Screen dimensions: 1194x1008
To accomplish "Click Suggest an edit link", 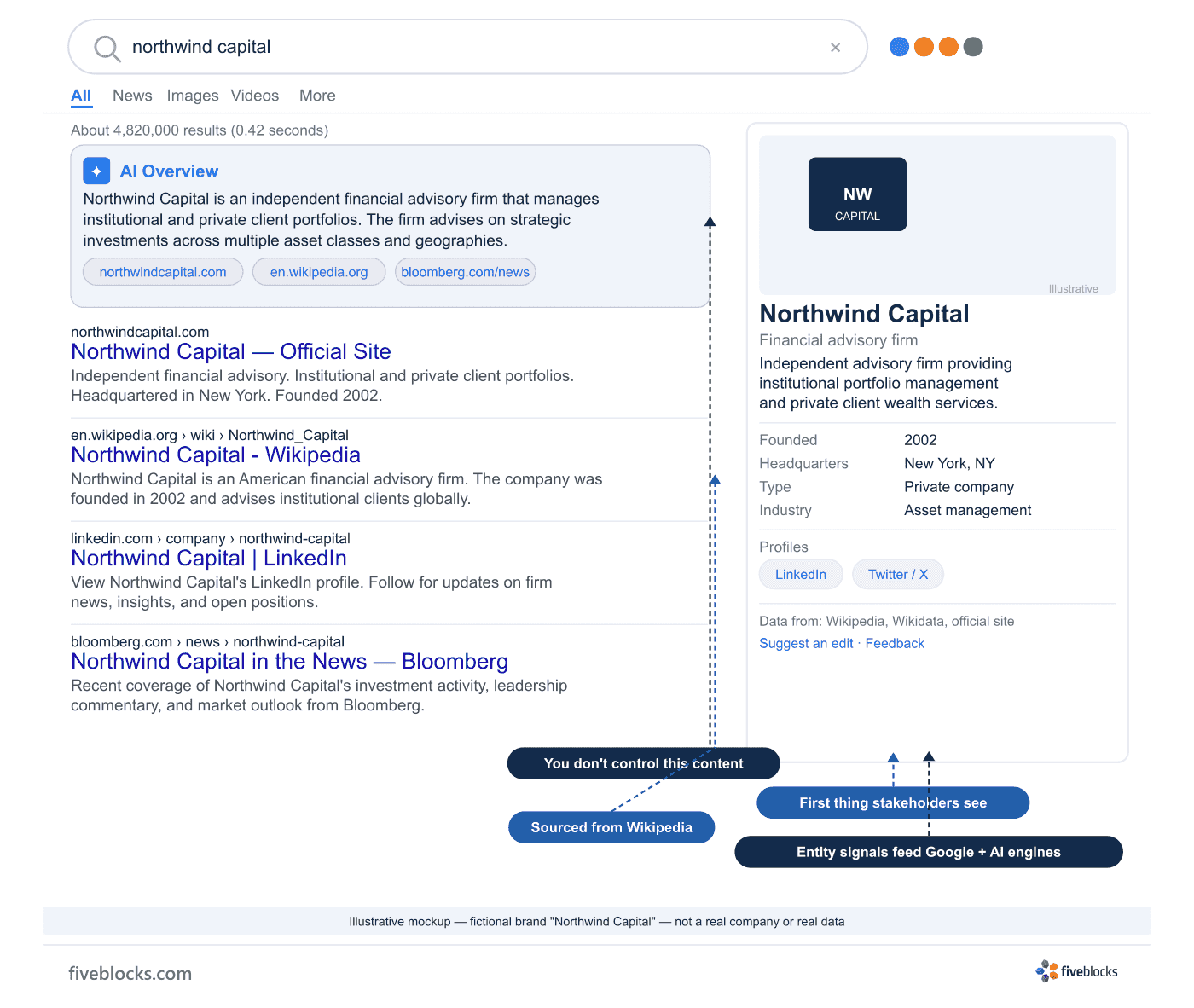I will click(x=806, y=643).
